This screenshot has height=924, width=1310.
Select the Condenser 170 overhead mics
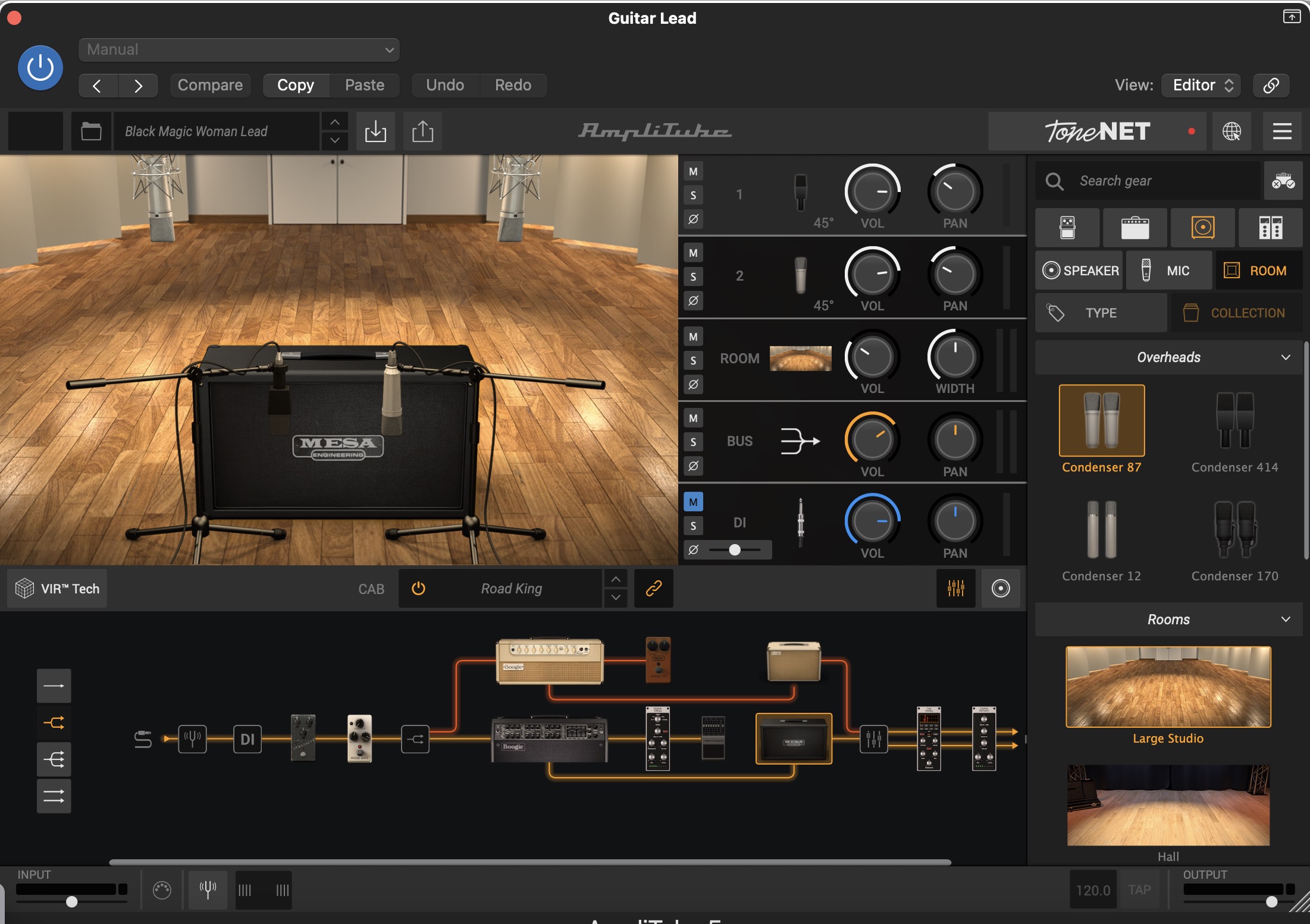coord(1235,529)
